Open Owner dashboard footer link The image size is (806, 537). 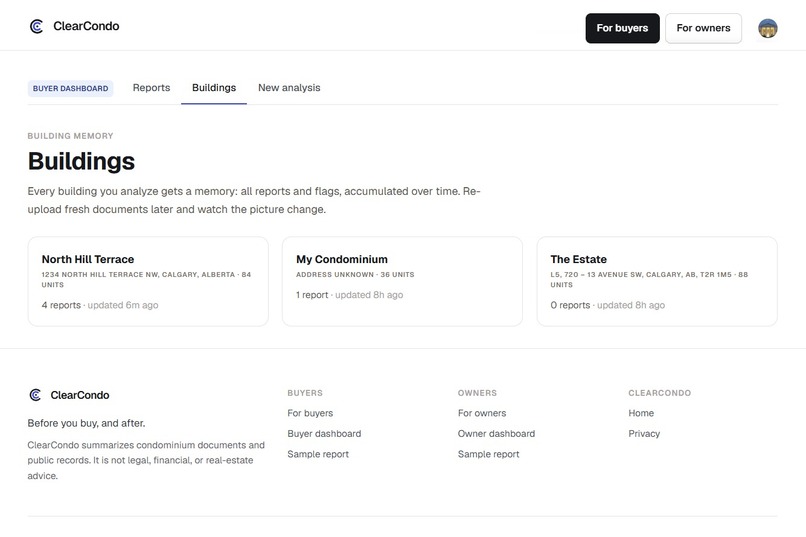pyautogui.click(x=497, y=434)
